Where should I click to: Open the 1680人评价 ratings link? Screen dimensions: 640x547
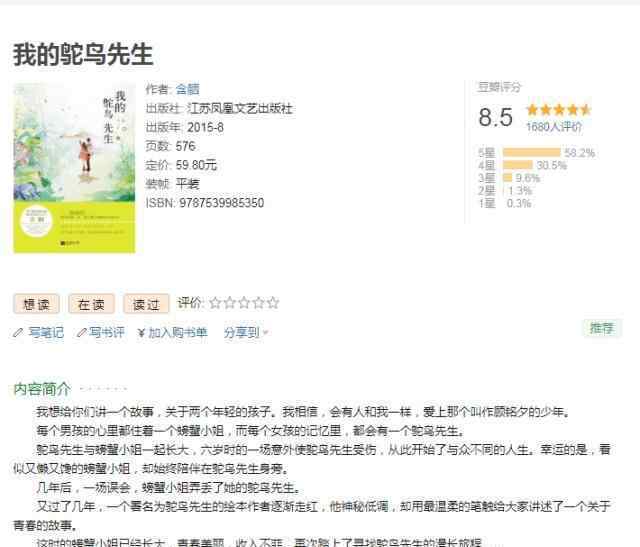[554, 127]
